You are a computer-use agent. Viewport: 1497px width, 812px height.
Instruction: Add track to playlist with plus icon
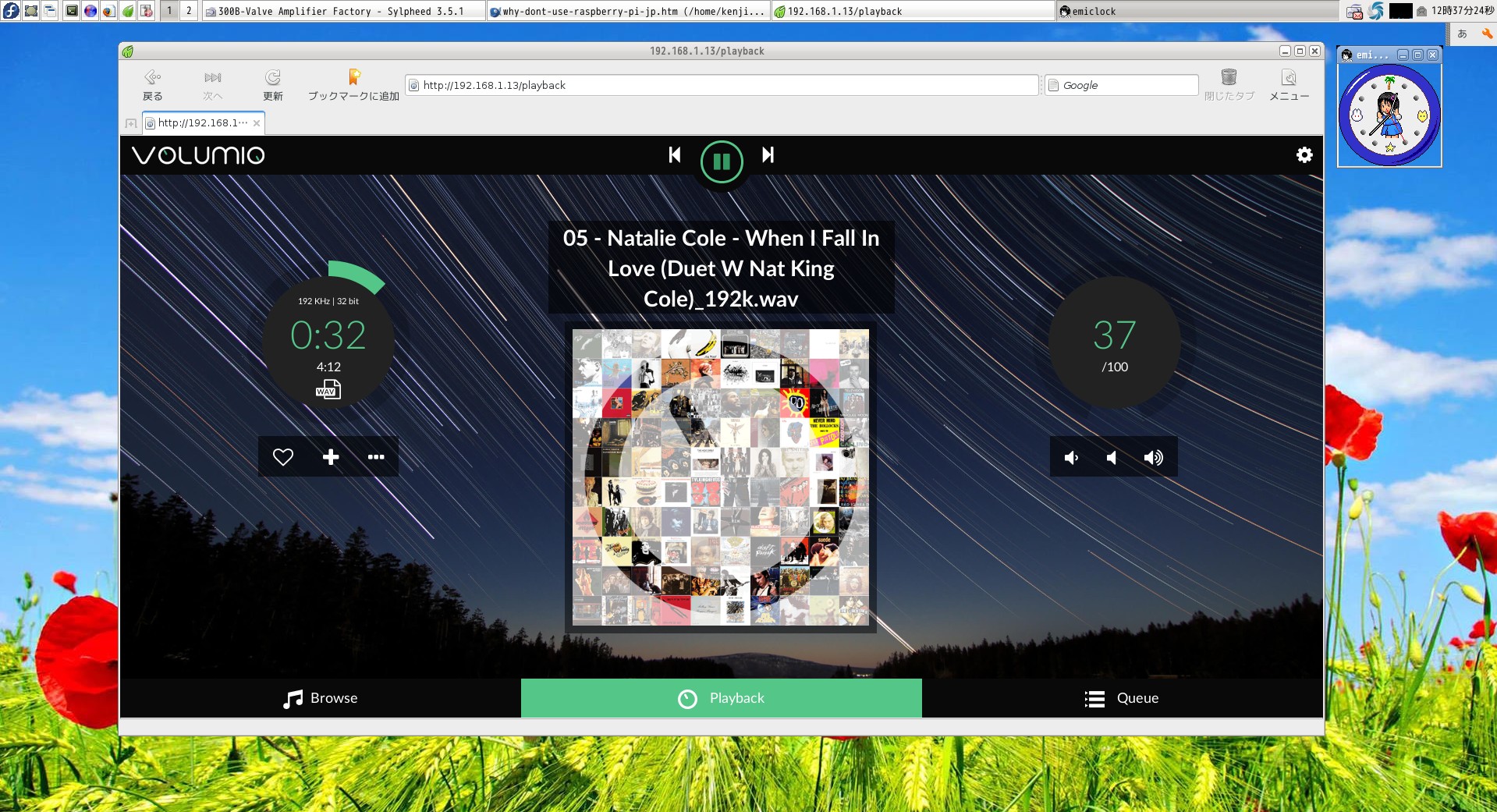[331, 457]
